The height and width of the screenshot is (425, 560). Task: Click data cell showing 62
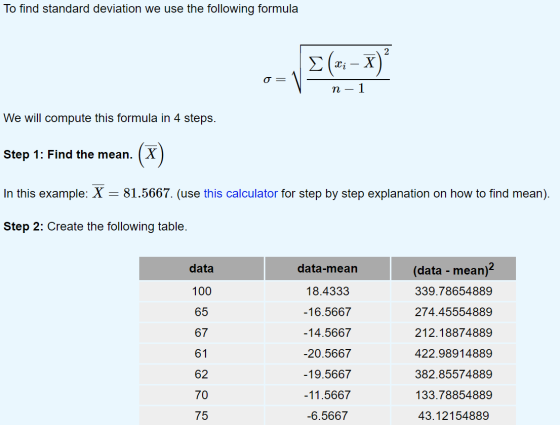tap(201, 374)
